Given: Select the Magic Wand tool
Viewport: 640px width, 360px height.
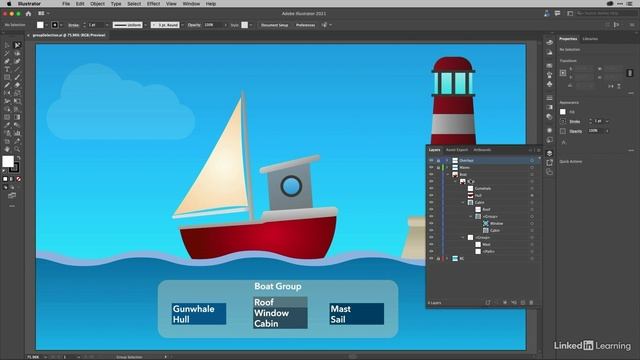Looking at the screenshot, I should 7,53.
